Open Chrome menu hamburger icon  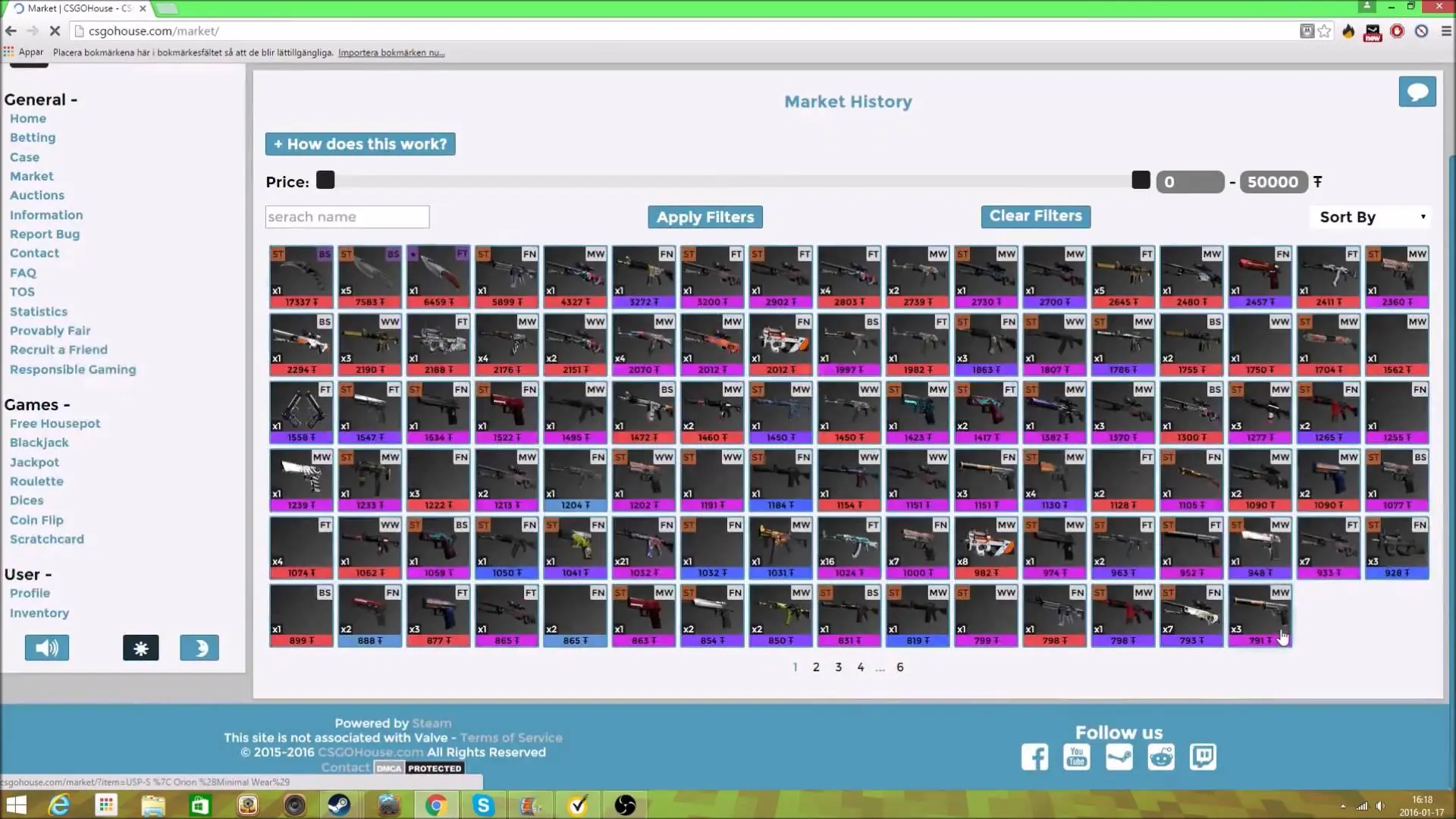tap(1446, 31)
